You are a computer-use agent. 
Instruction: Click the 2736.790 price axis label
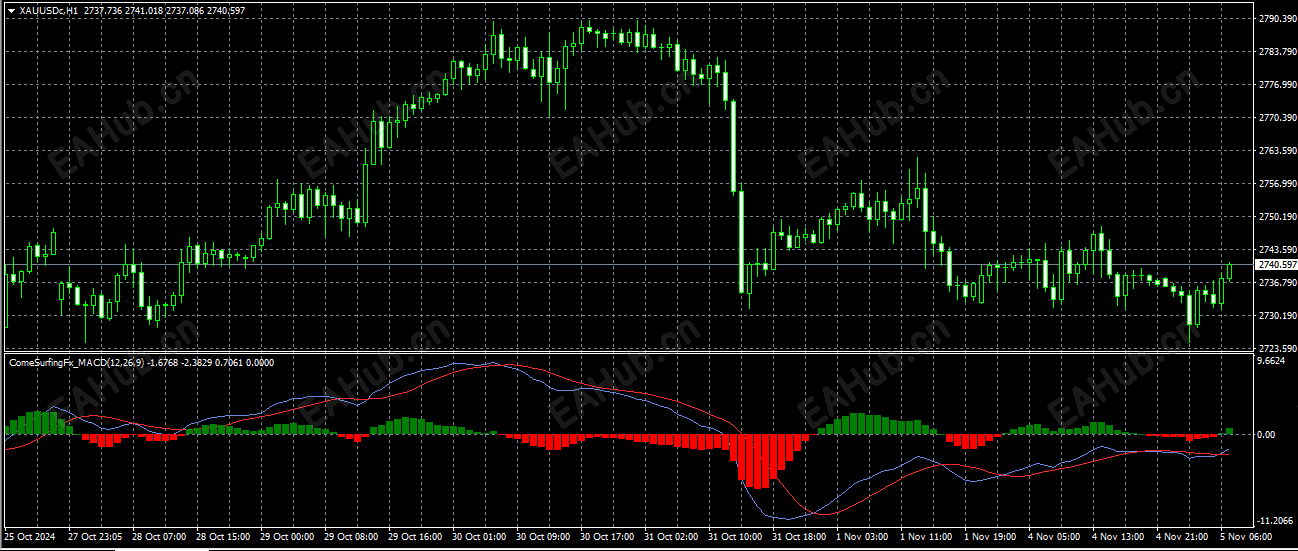[1276, 282]
